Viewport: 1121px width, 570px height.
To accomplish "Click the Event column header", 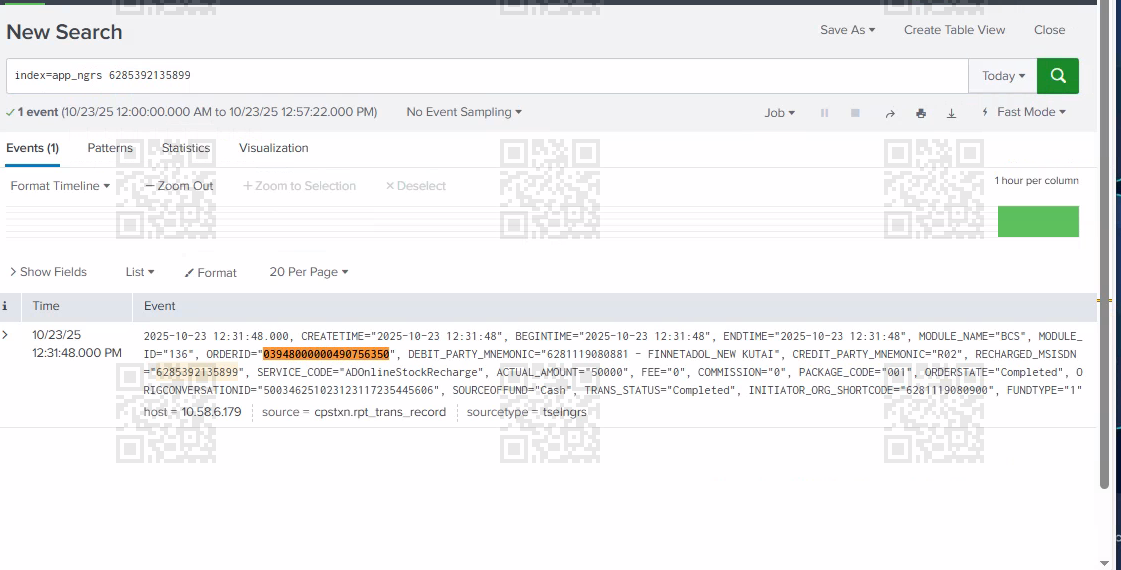I will pyautogui.click(x=159, y=306).
